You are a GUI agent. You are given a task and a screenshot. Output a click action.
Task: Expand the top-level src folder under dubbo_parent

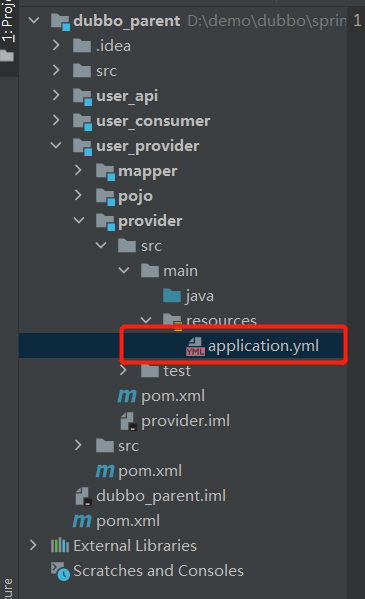tap(56, 70)
